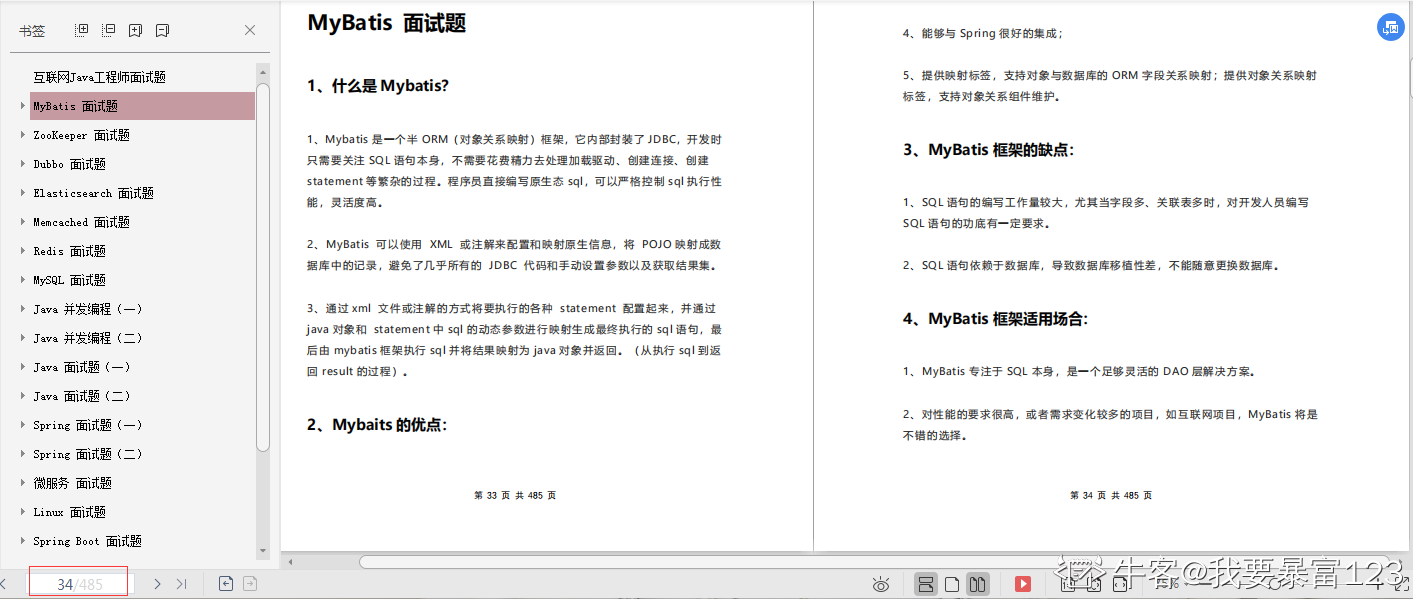Expand the Java 并发编程（一）bookmark
The image size is (1413, 599).
pyautogui.click(x=23, y=309)
